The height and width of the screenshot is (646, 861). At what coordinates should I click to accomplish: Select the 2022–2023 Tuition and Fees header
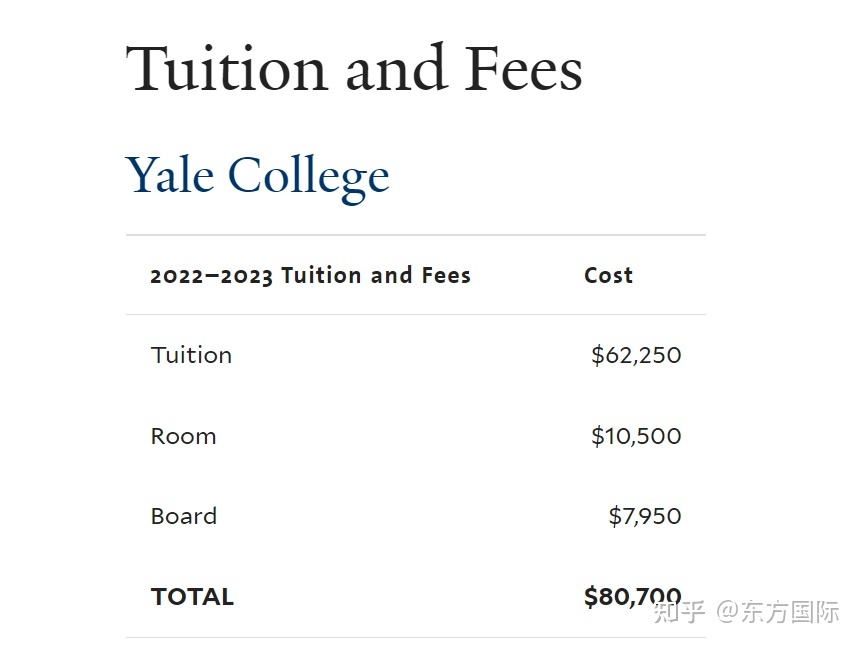click(x=311, y=275)
